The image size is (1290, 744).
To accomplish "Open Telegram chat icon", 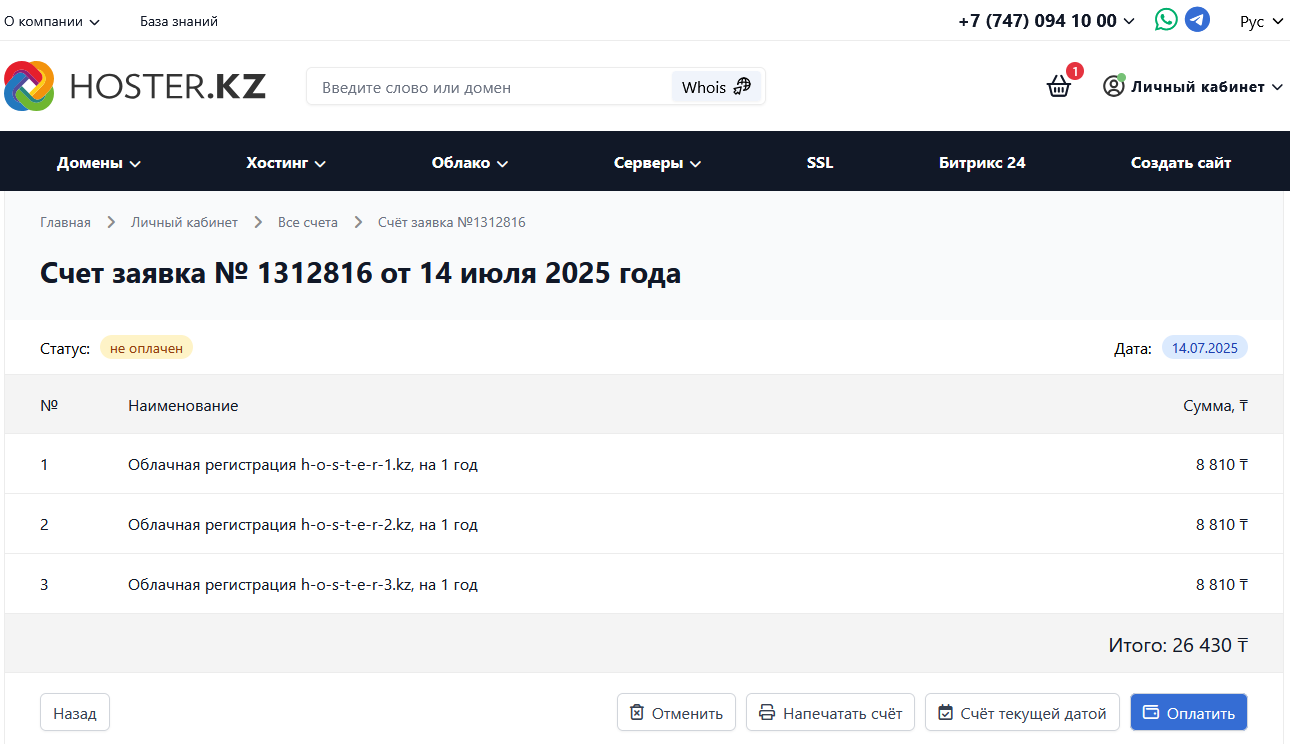I will (1197, 20).
